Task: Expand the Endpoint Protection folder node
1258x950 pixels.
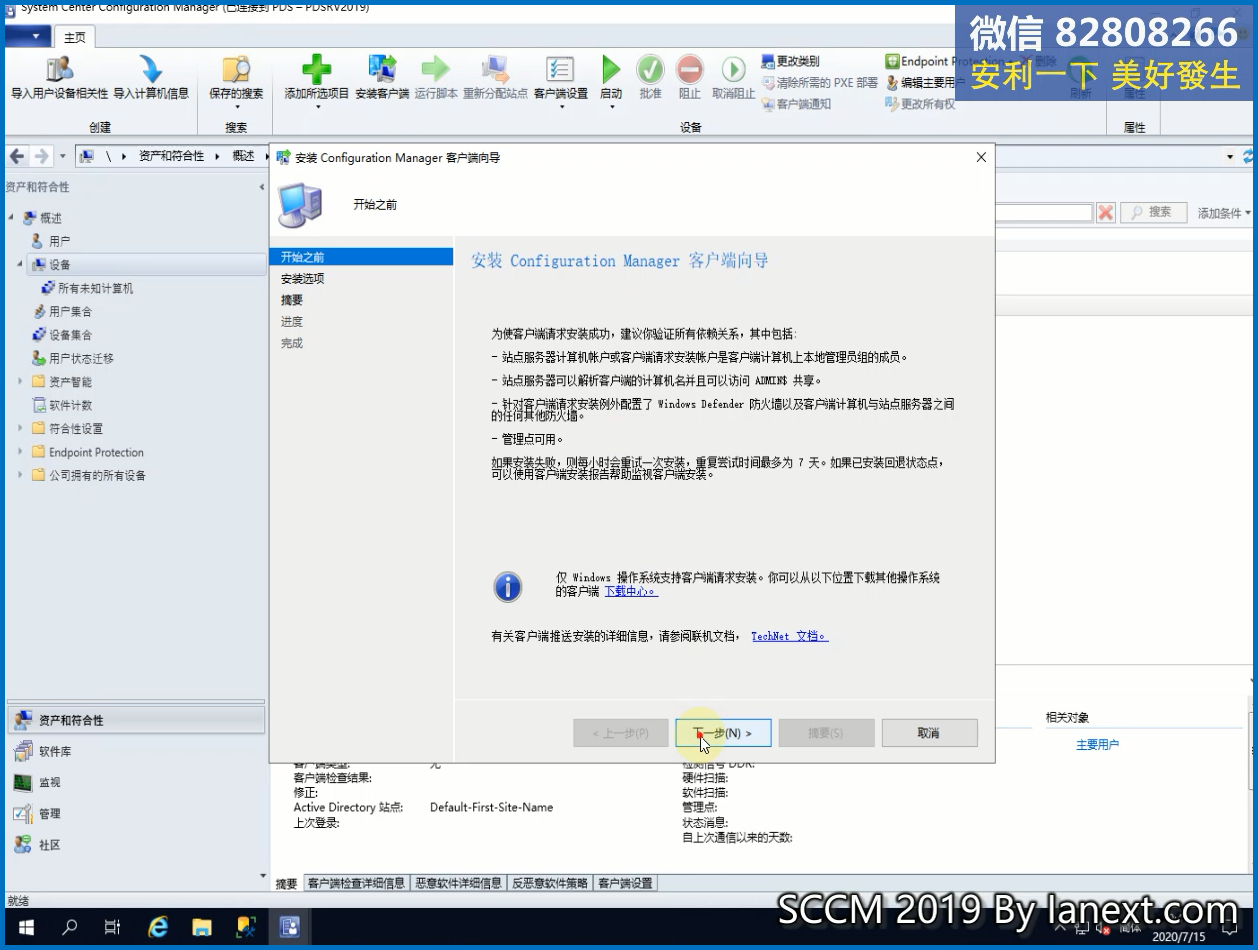Action: click(x=20, y=452)
